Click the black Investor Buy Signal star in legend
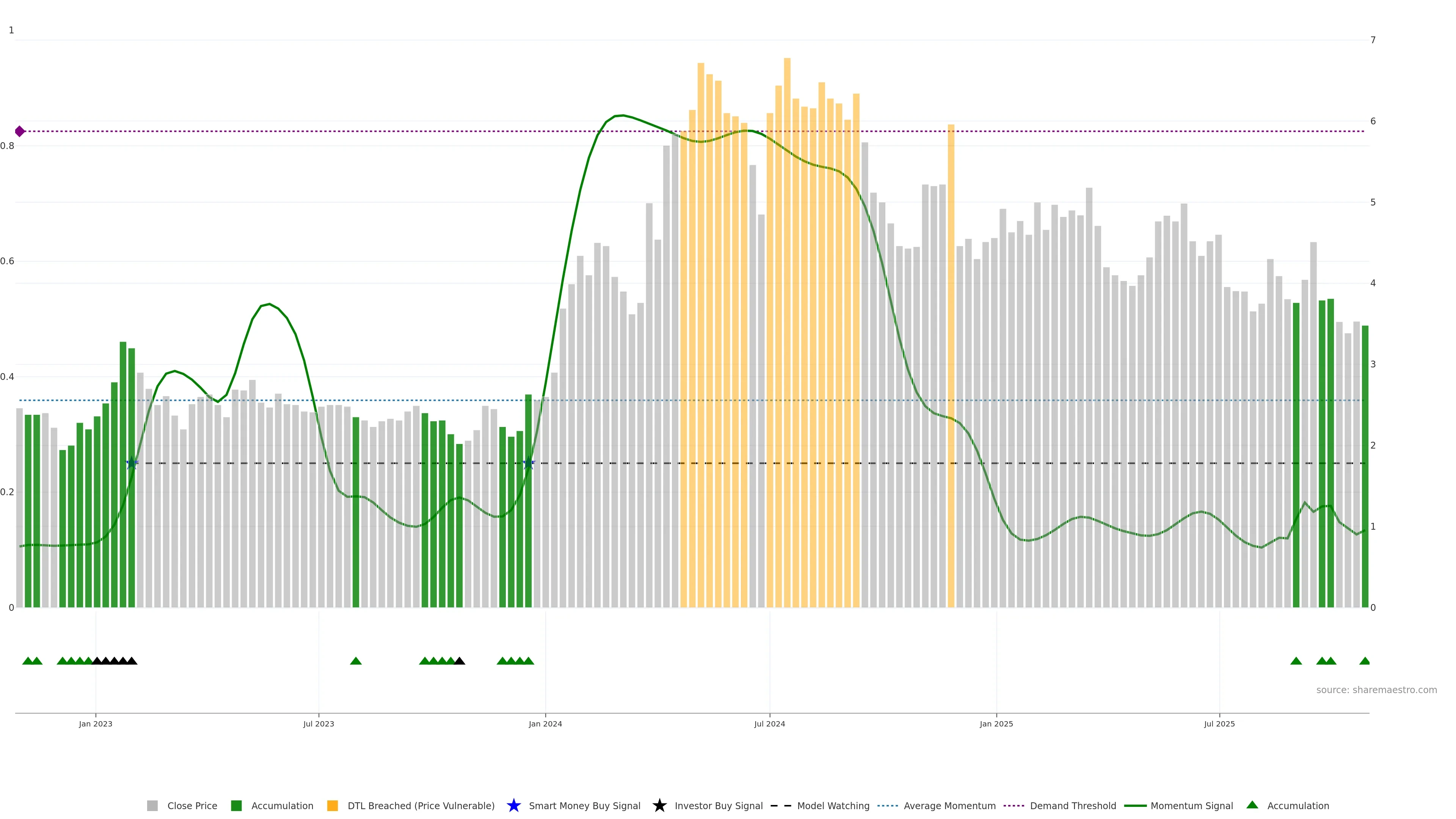Screen dimensions: 1456x819 (659, 805)
